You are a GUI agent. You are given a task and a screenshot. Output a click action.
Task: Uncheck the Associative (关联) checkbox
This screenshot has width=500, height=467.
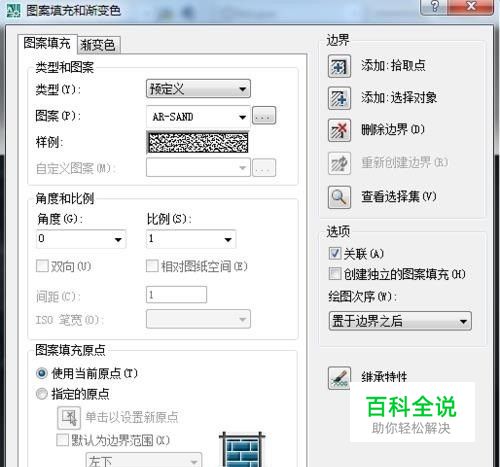(334, 254)
